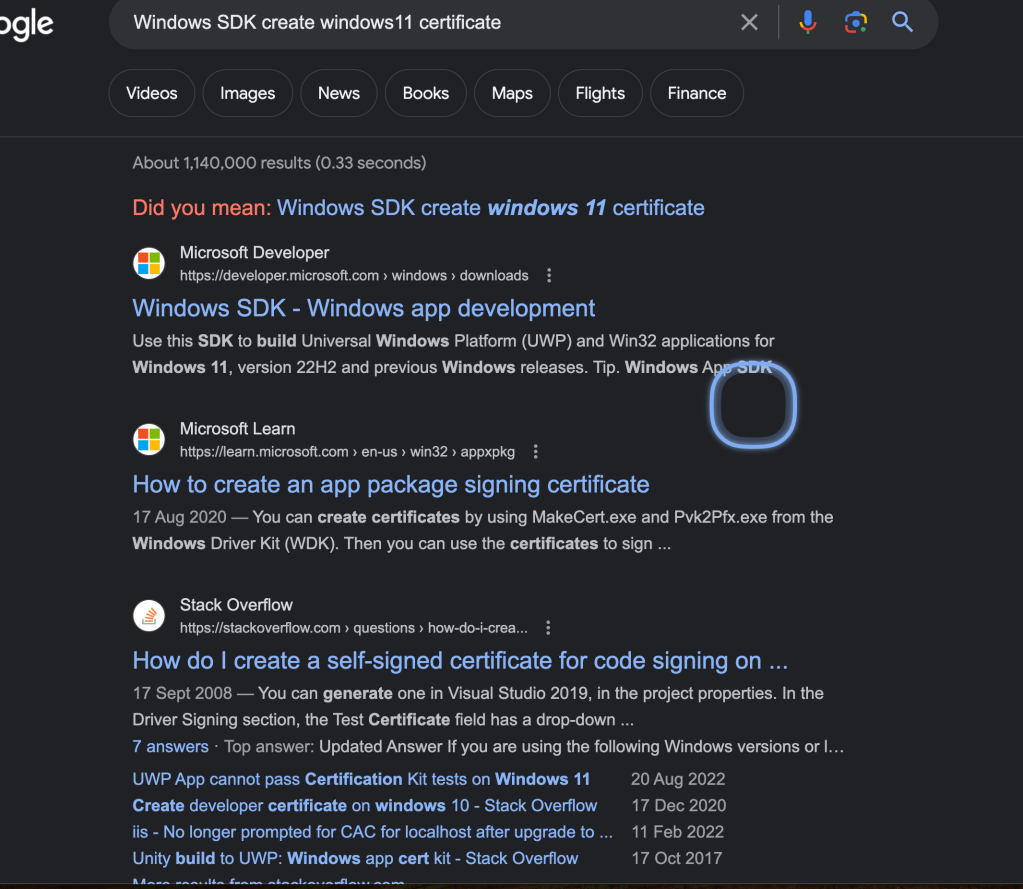Switch to the Maps filter
Screen dimensions: 1023x889
click(x=512, y=93)
